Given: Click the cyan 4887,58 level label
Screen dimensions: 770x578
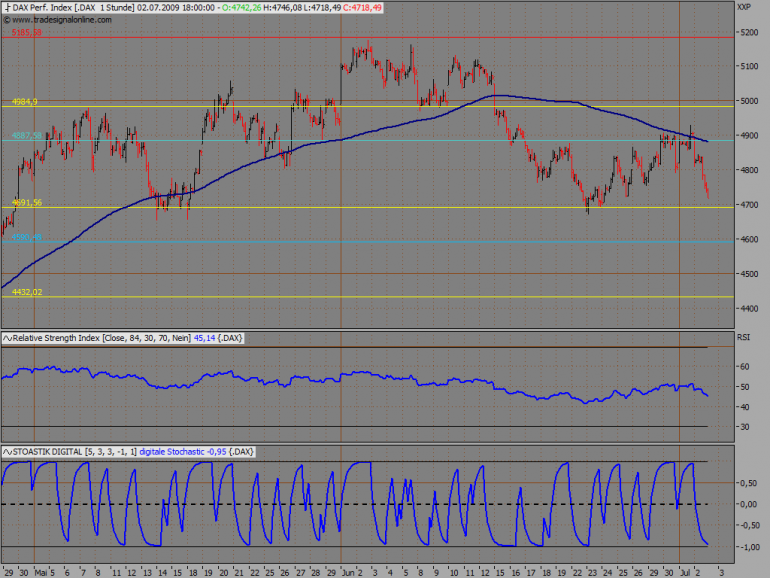Looking at the screenshot, I should click(27, 135).
